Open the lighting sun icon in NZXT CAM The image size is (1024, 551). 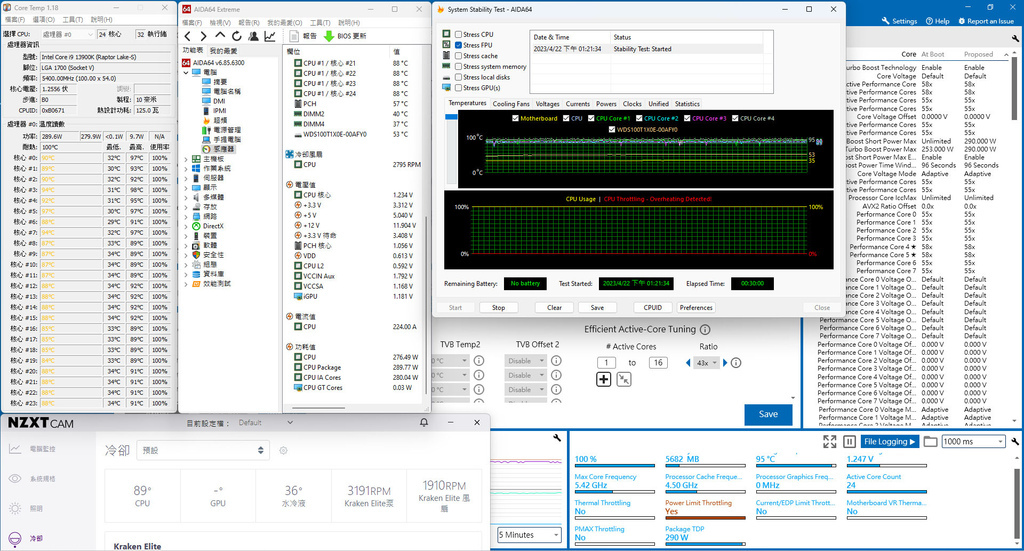coord(14,508)
